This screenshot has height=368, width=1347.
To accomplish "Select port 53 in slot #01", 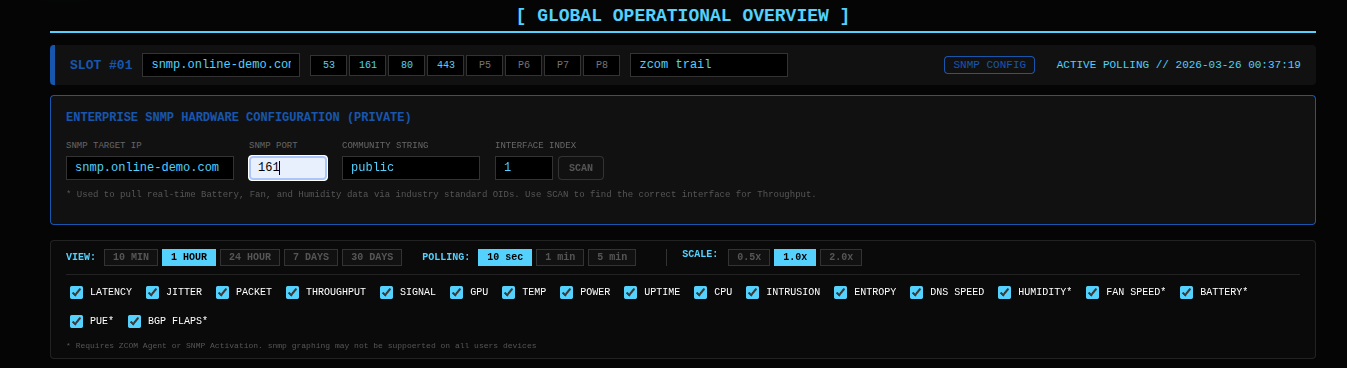I will tap(329, 65).
